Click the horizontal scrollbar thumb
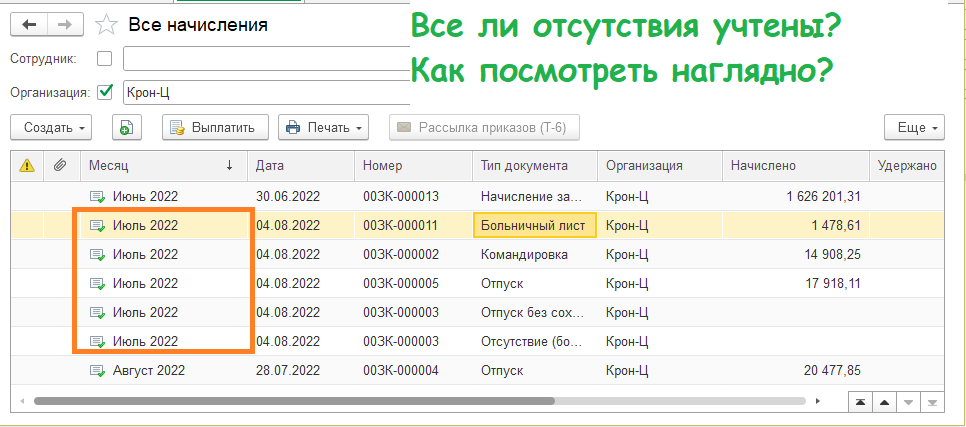This screenshot has height=427, width=966. (x=294, y=401)
